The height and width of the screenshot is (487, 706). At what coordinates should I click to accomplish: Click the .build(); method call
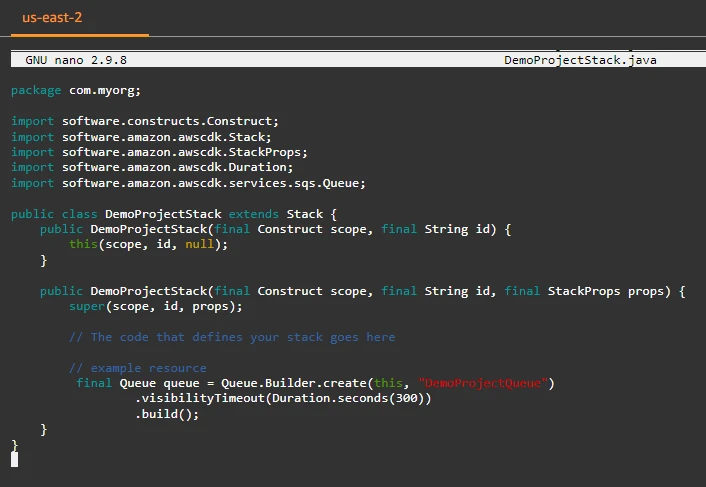tap(167, 414)
